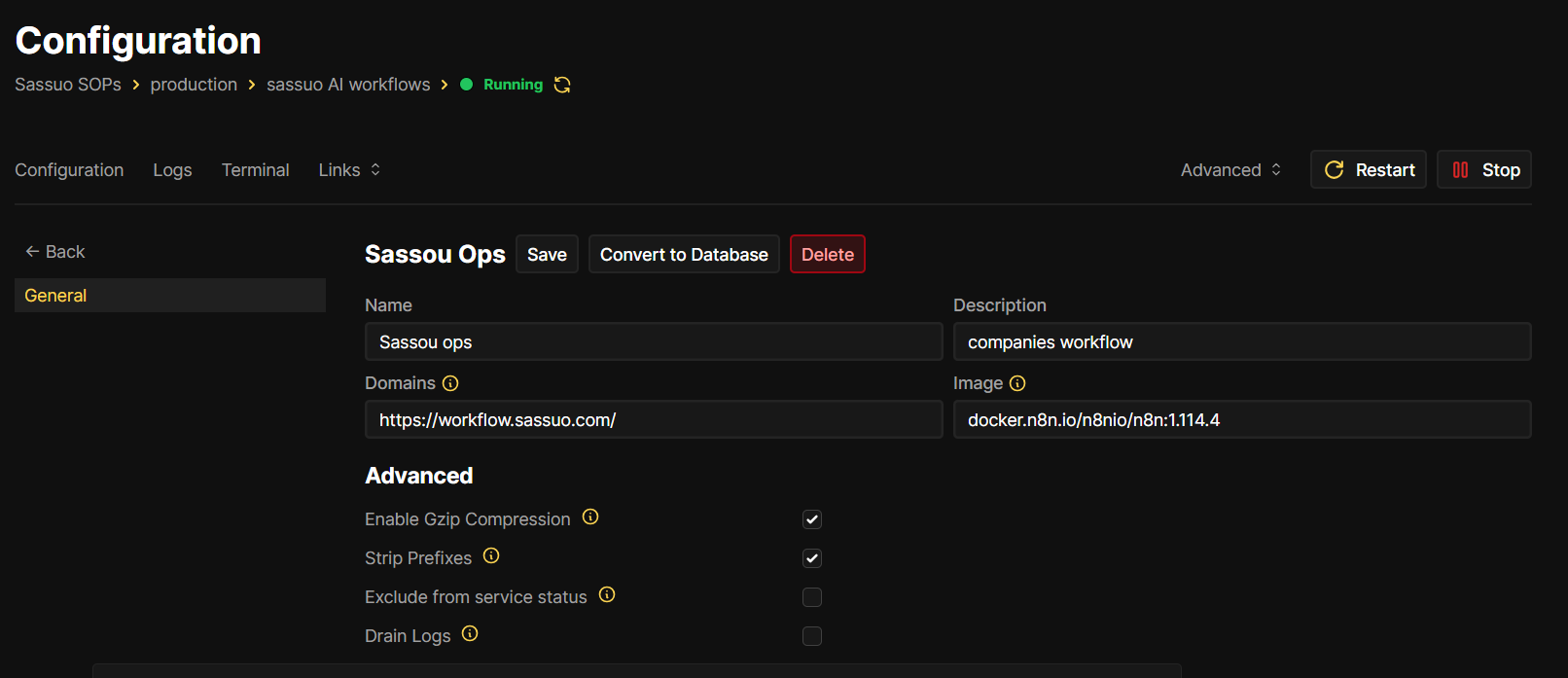Click the info icon next to Image

[x=1017, y=383]
